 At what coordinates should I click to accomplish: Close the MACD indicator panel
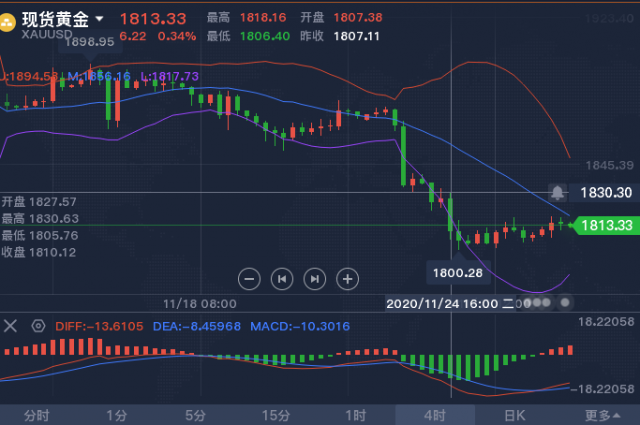10,326
